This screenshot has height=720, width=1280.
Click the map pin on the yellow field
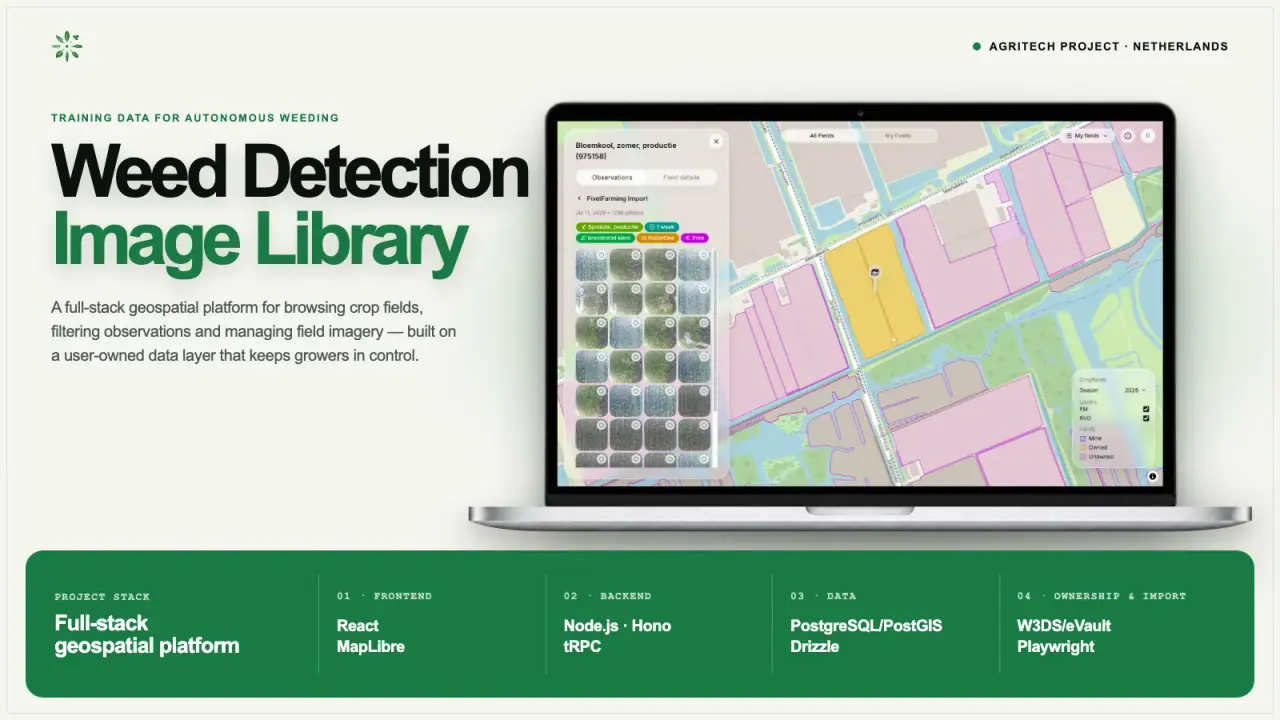click(875, 271)
